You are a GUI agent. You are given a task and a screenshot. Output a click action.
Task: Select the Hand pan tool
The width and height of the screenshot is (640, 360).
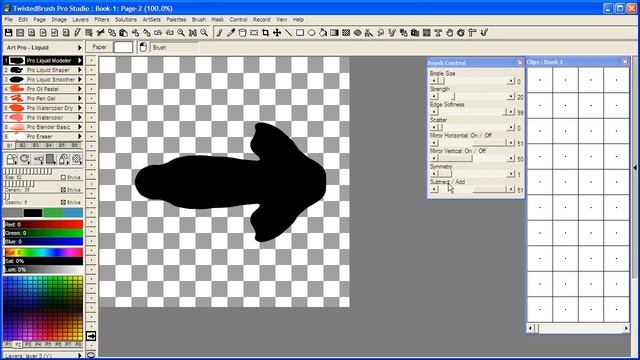pyautogui.click(x=449, y=33)
